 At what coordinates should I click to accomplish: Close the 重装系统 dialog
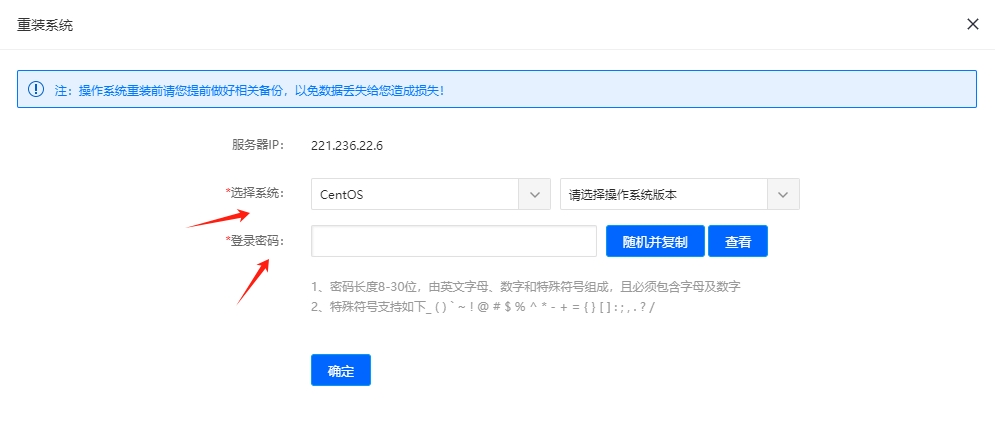coord(972,25)
